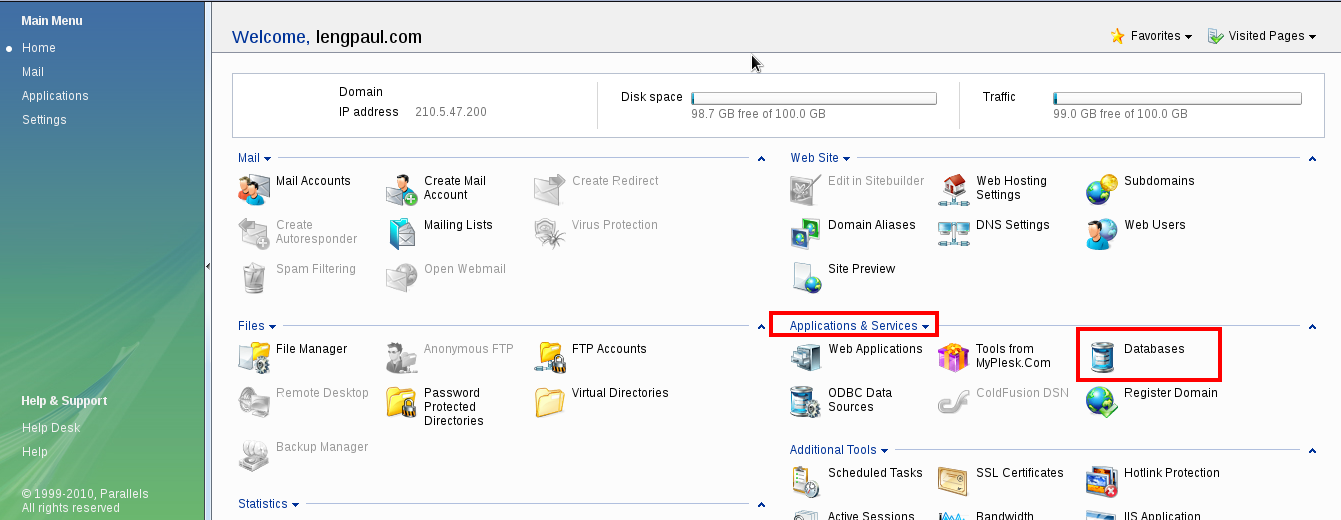Open the Databases icon
The height and width of the screenshot is (520, 1341).
[x=1102, y=356]
